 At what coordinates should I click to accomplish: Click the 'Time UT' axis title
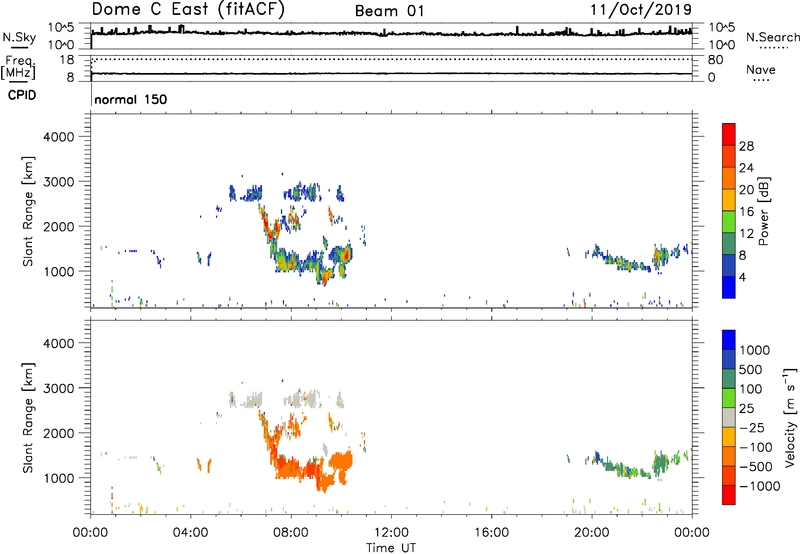(391, 547)
